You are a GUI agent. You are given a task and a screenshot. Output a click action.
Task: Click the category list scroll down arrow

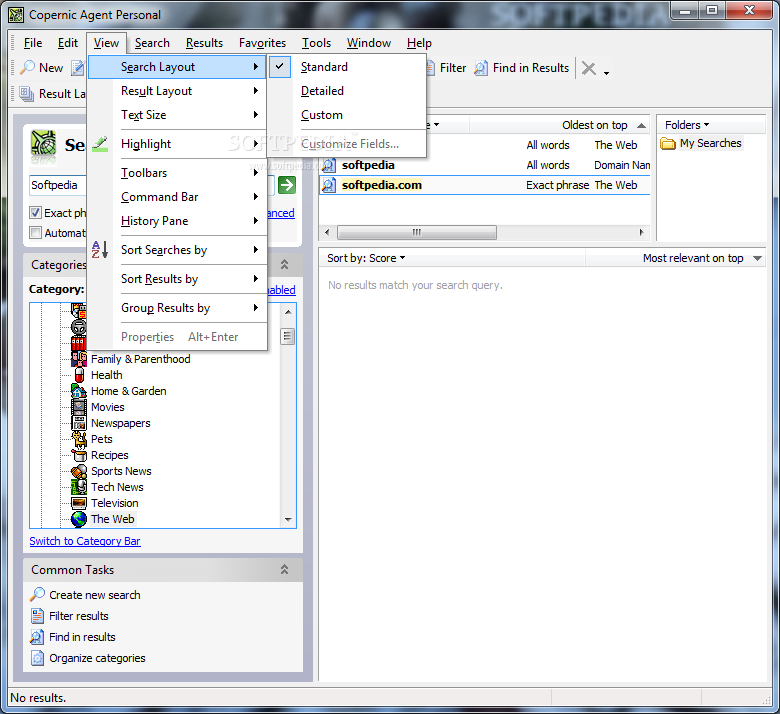click(288, 519)
